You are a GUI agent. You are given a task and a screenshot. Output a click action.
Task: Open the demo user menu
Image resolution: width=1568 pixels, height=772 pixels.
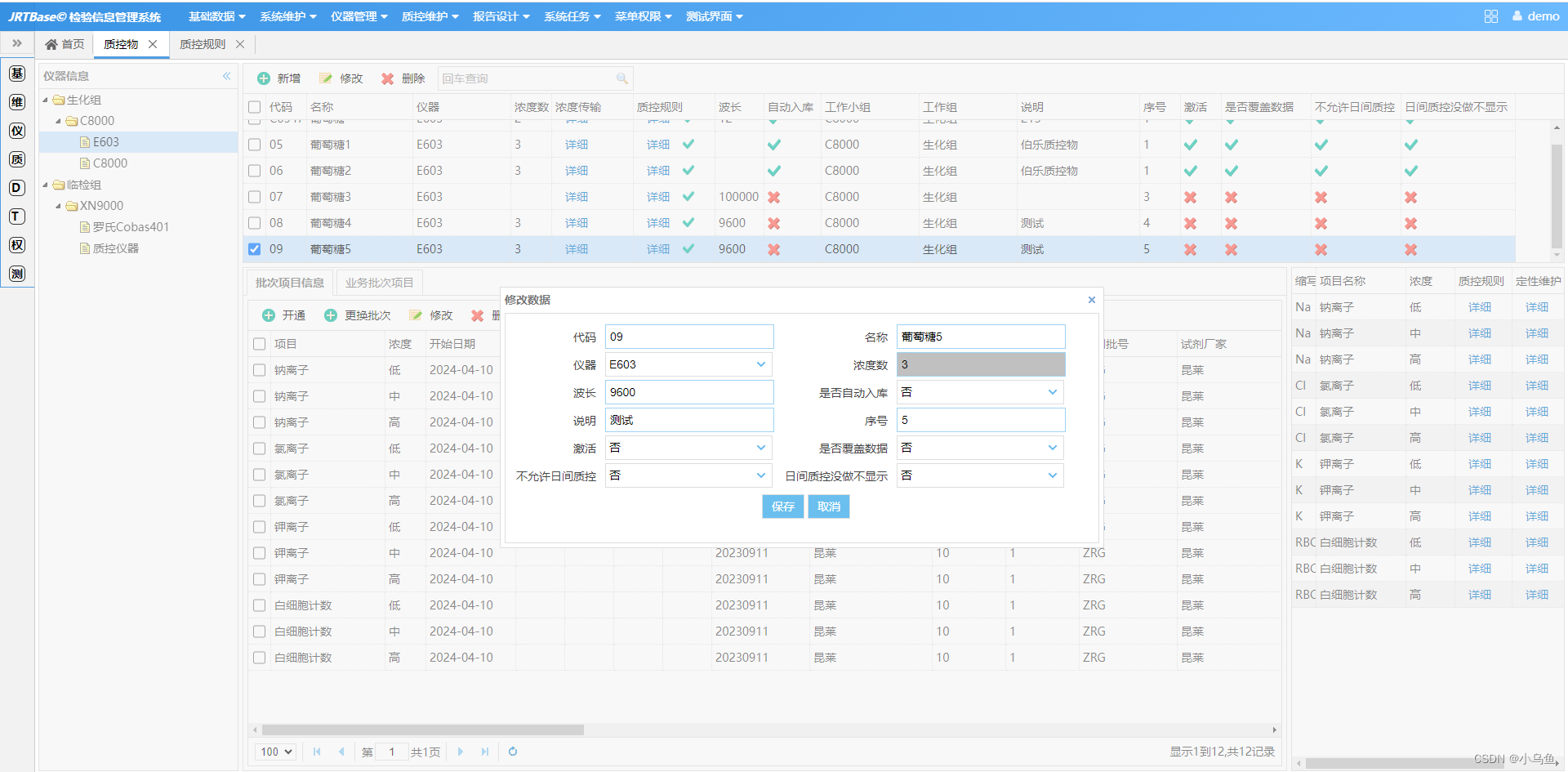coord(1536,16)
